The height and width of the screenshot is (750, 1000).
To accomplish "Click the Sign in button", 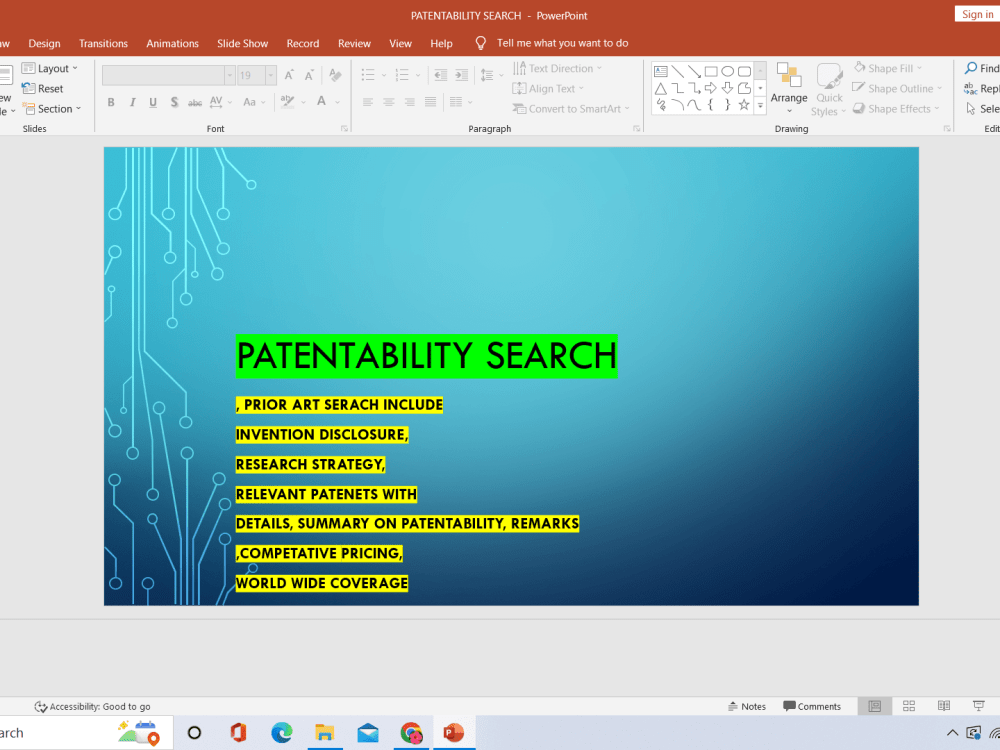I will coord(977,14).
